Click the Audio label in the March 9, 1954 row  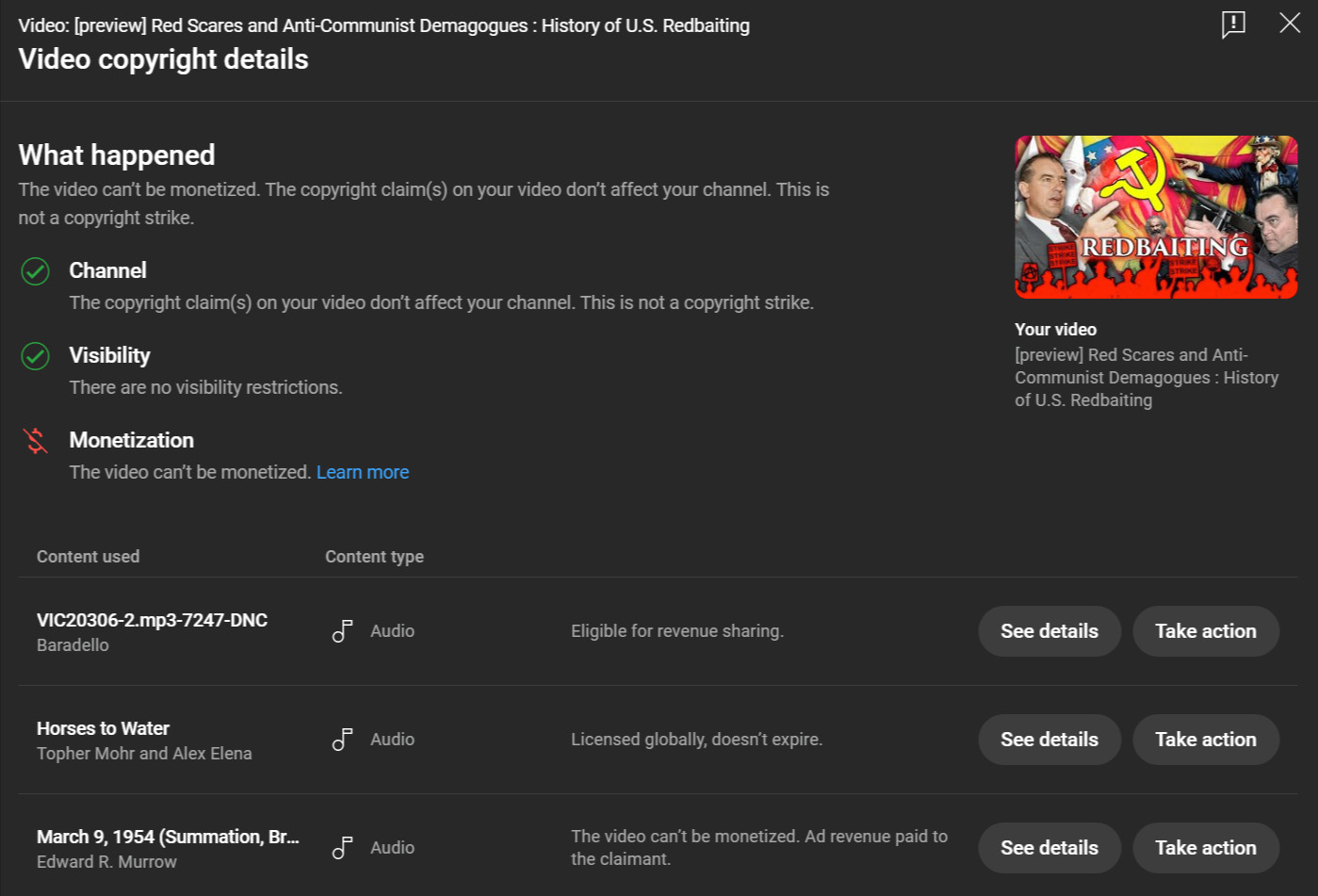tap(392, 848)
